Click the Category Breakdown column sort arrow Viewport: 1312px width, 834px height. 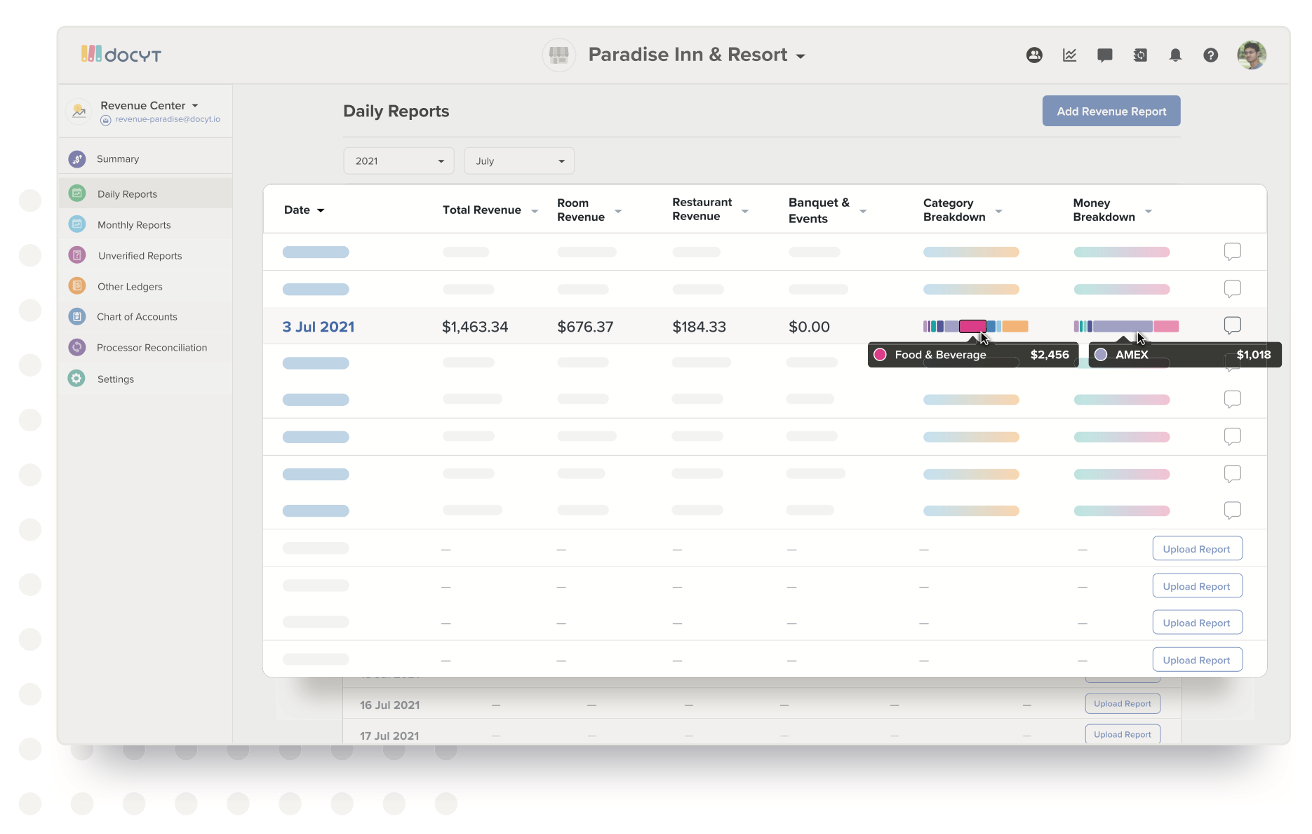998,211
